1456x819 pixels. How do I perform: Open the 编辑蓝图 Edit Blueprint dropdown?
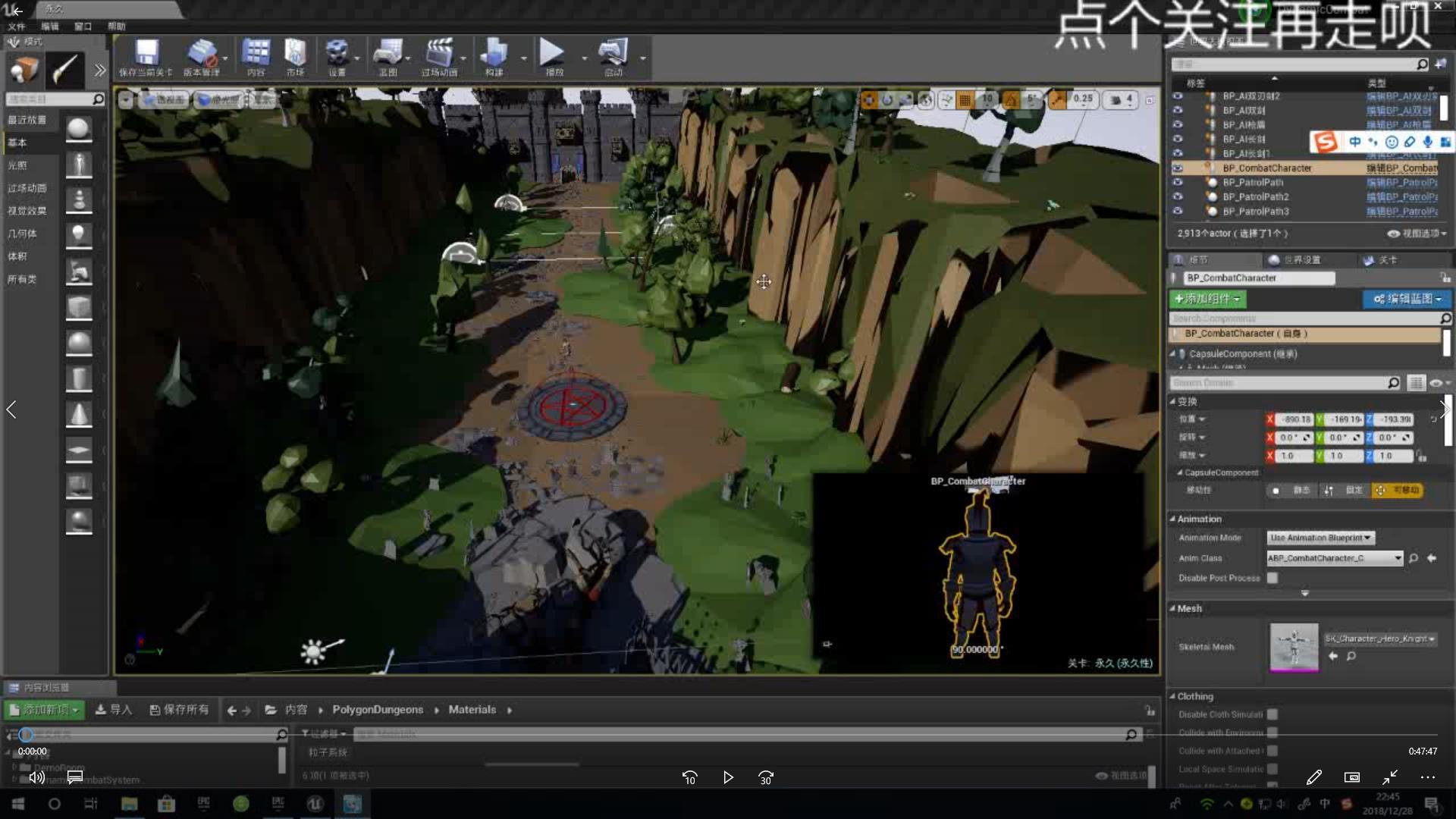click(x=1407, y=299)
